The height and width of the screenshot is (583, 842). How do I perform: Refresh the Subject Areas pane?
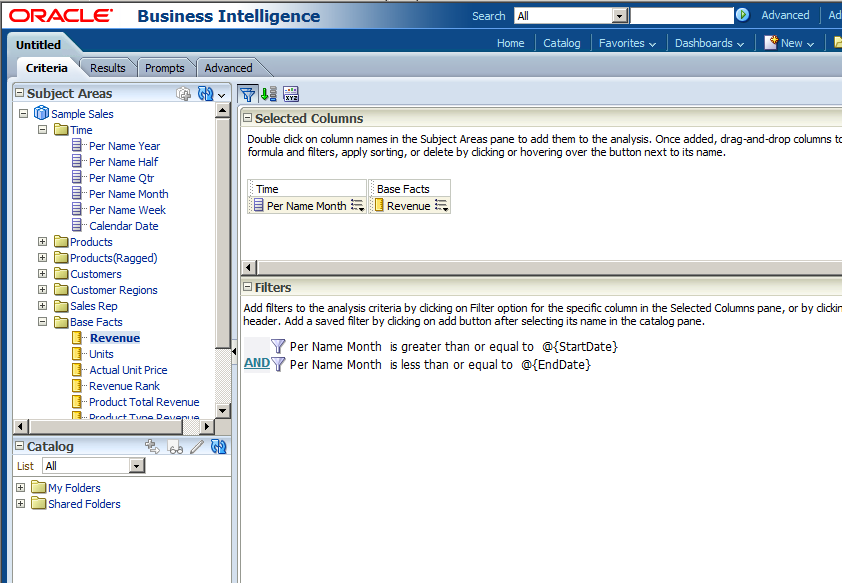tap(207, 93)
